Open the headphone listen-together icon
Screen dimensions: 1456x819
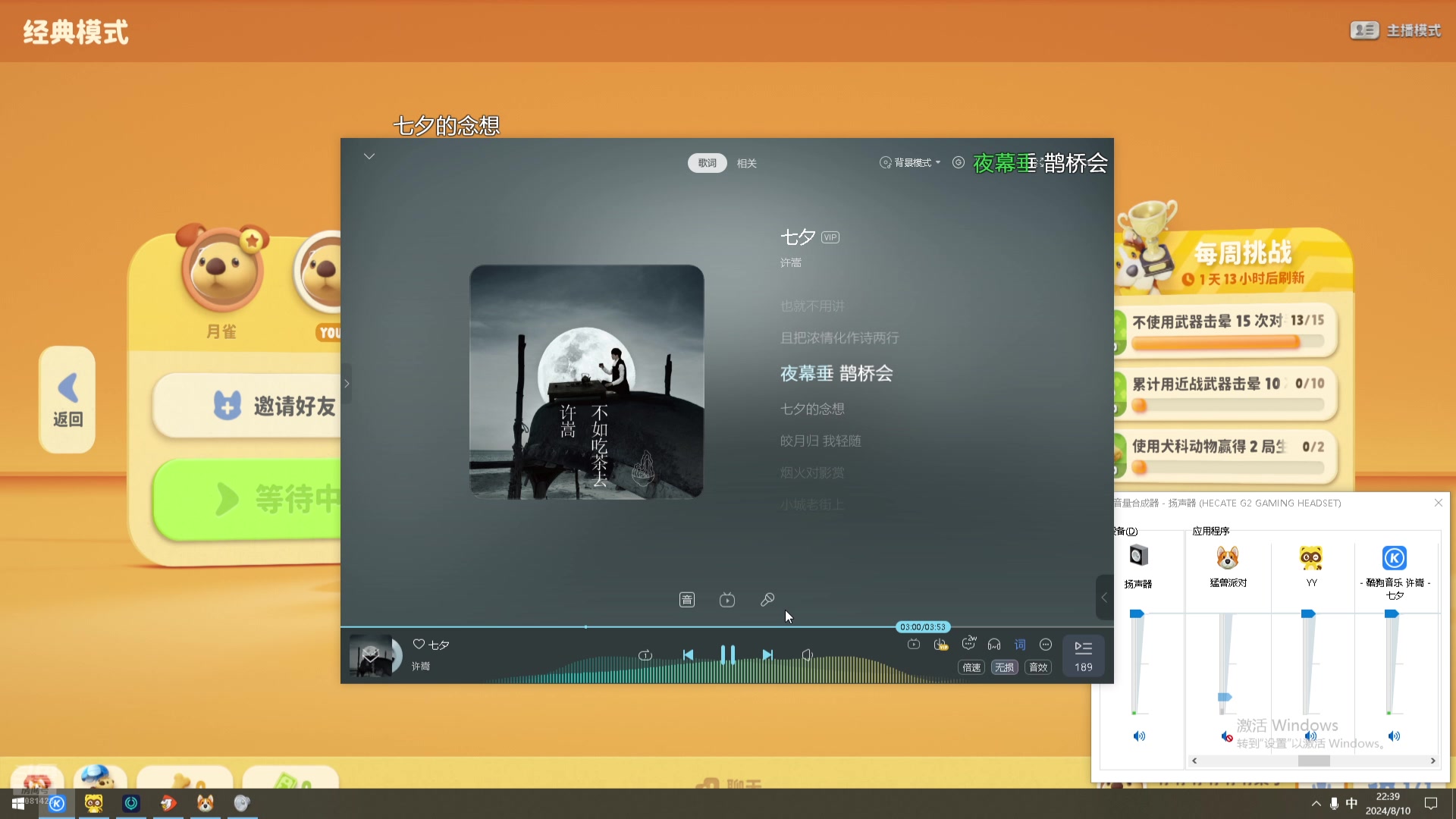point(994,645)
